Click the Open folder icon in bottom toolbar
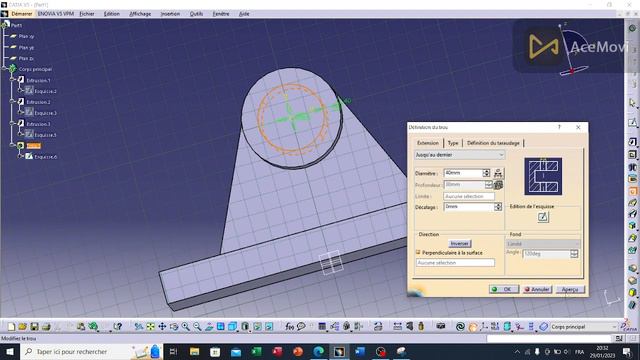Viewport: 640px width, 360px height. pos(23,327)
